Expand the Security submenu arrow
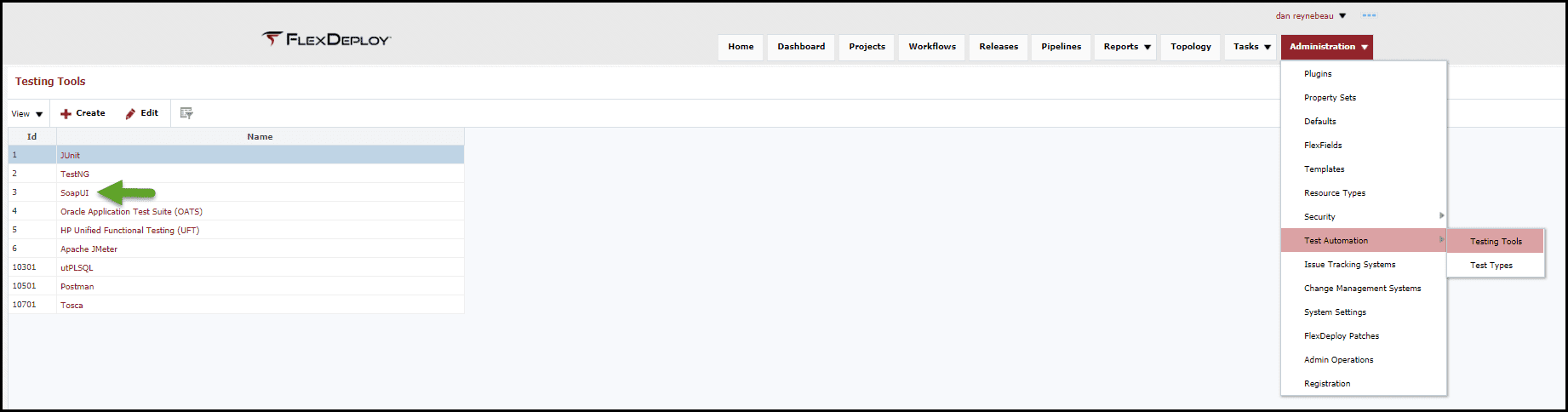The width and height of the screenshot is (1568, 412). (1441, 215)
